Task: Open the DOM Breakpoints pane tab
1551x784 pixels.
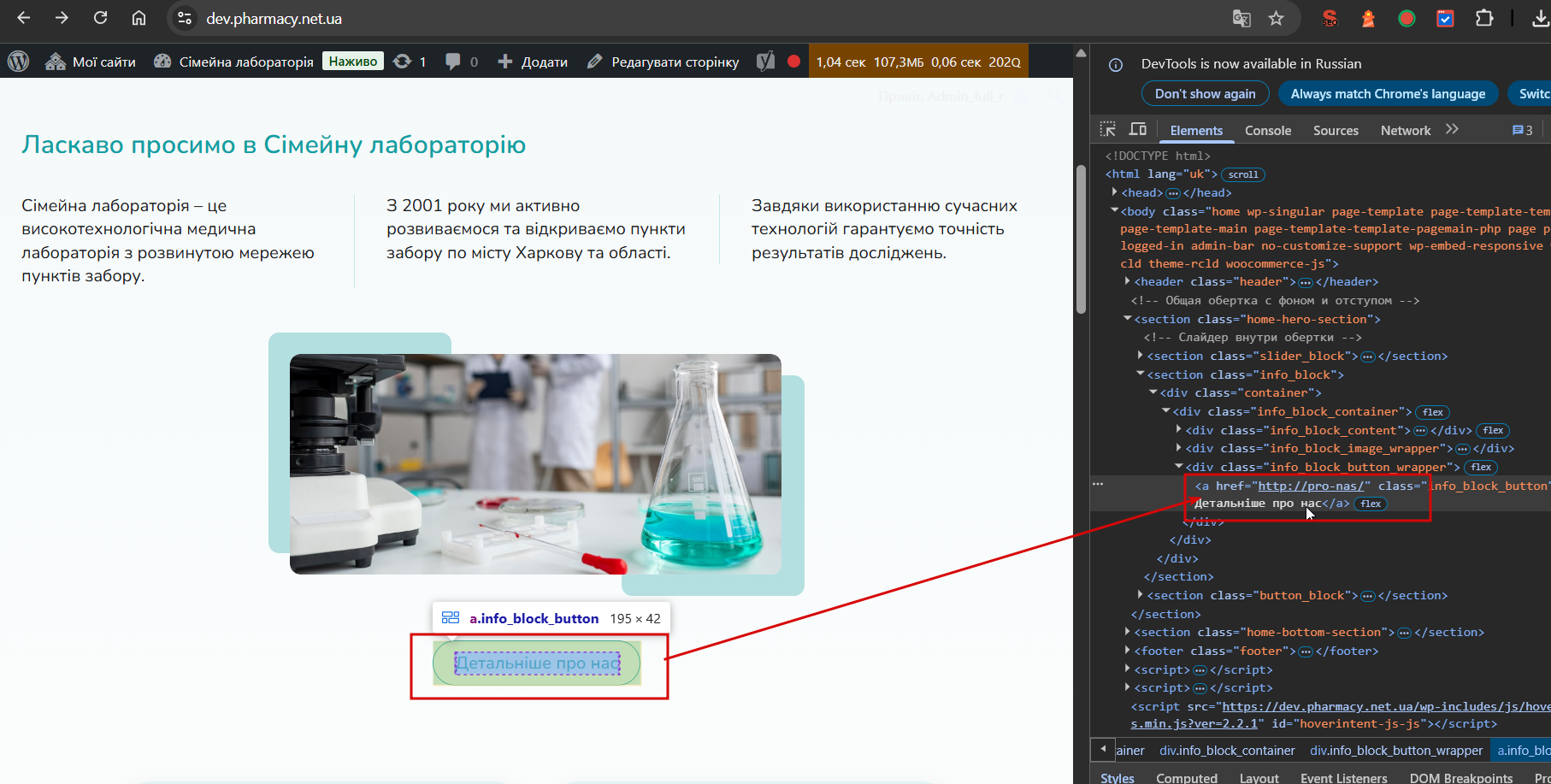Action: pyautogui.click(x=1461, y=777)
